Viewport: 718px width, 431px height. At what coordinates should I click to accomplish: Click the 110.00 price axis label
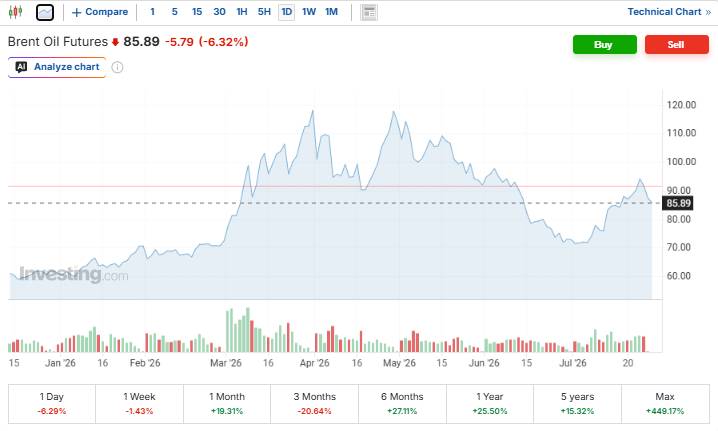[681, 133]
